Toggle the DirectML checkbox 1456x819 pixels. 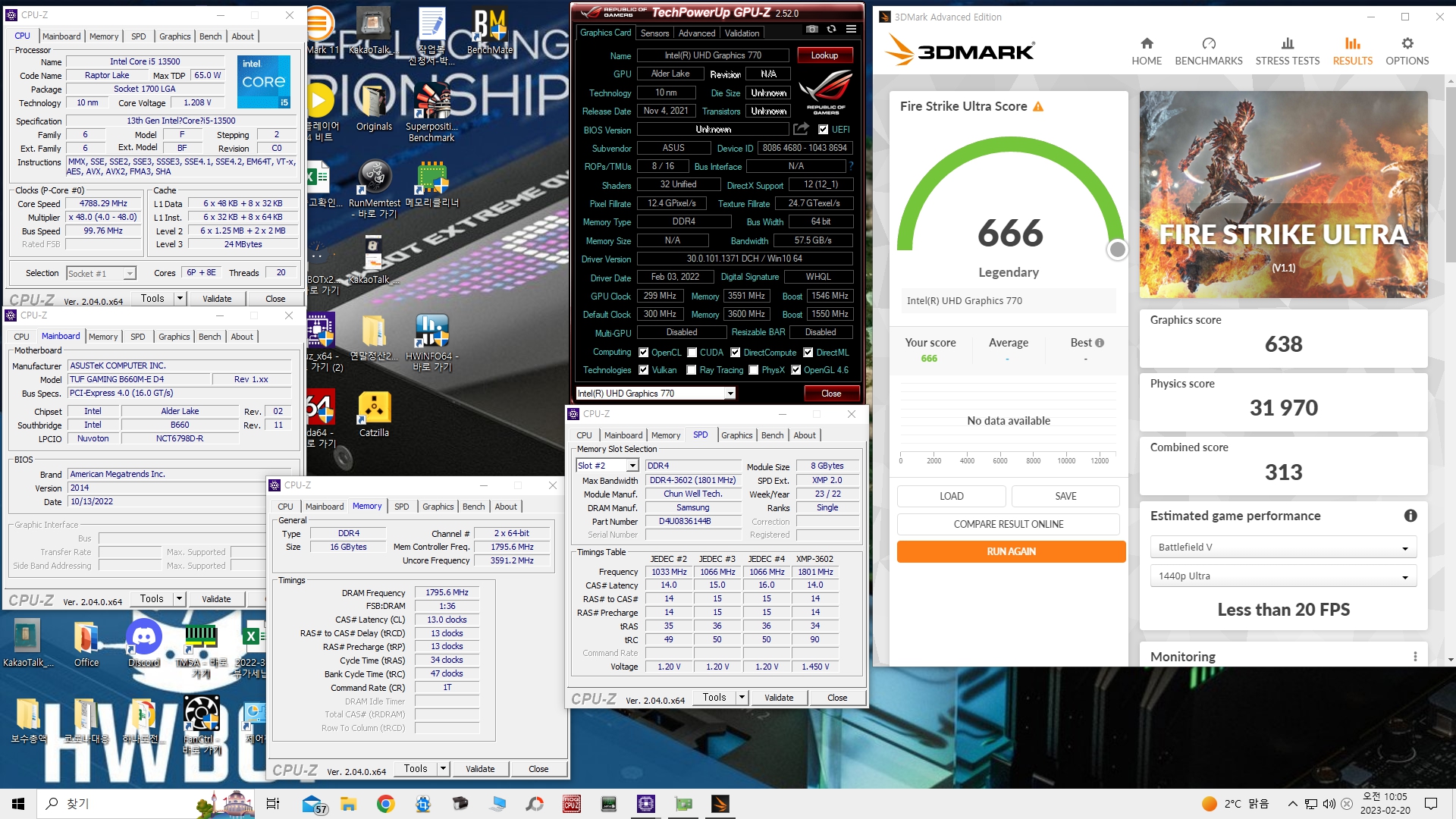click(808, 353)
